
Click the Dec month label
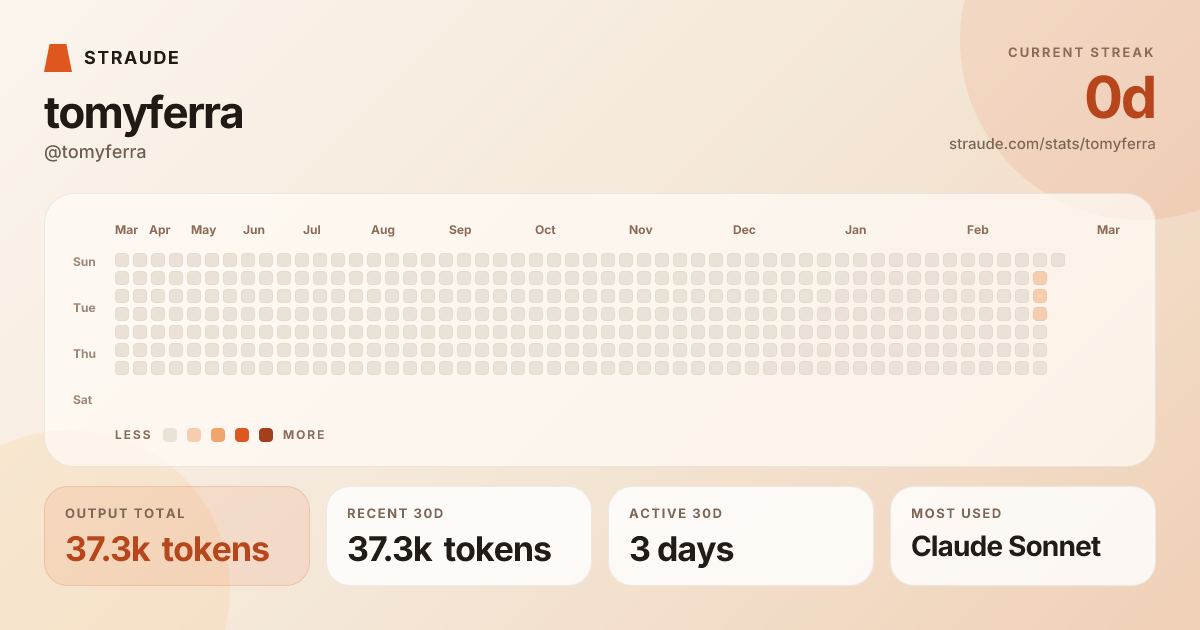744,230
